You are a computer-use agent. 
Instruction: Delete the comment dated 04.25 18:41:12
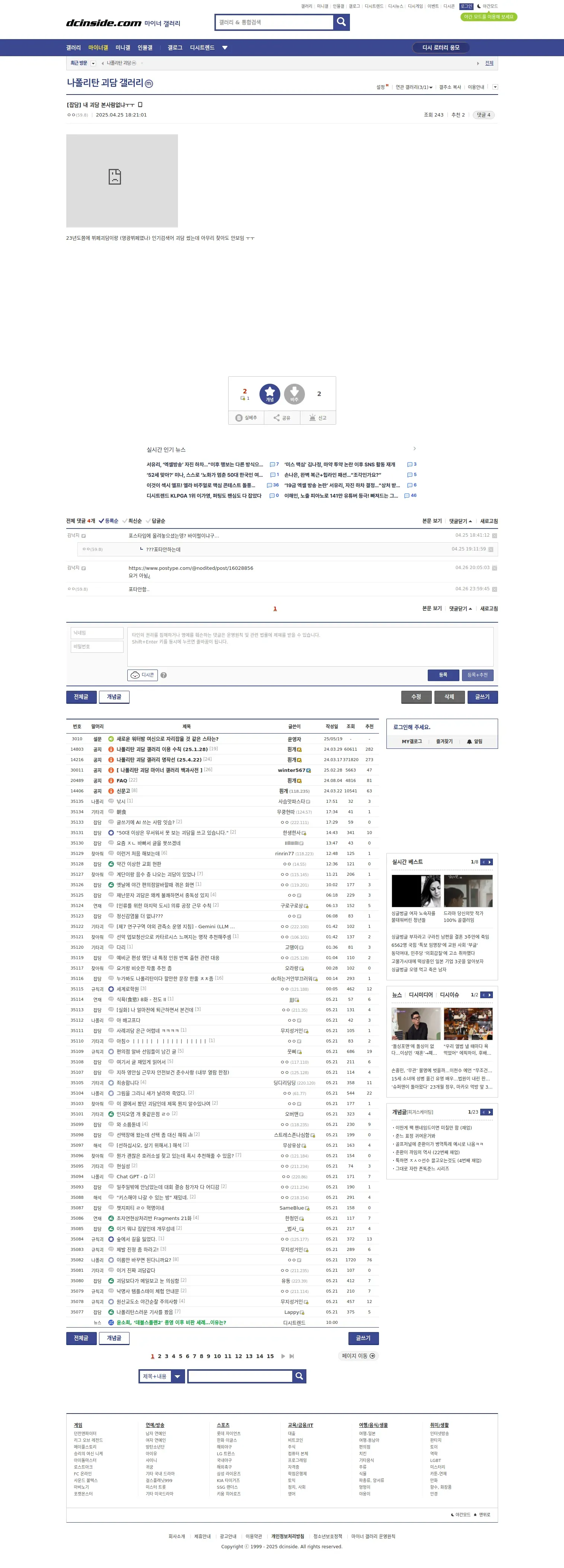coord(494,536)
